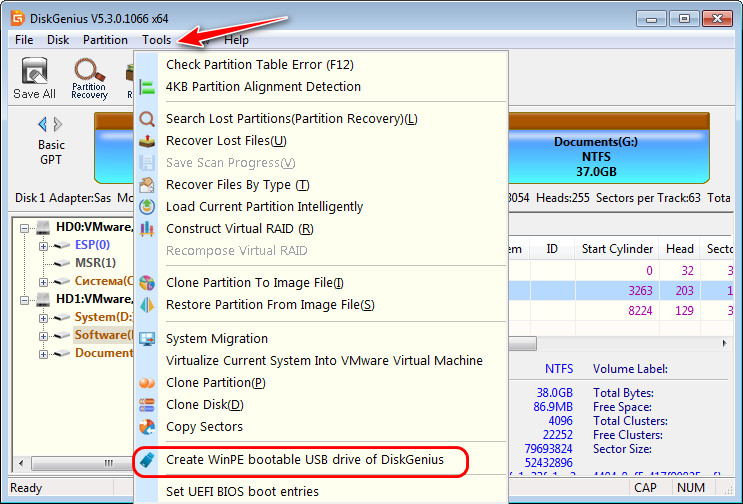
Task: Open the Tools menu
Action: pyautogui.click(x=156, y=40)
